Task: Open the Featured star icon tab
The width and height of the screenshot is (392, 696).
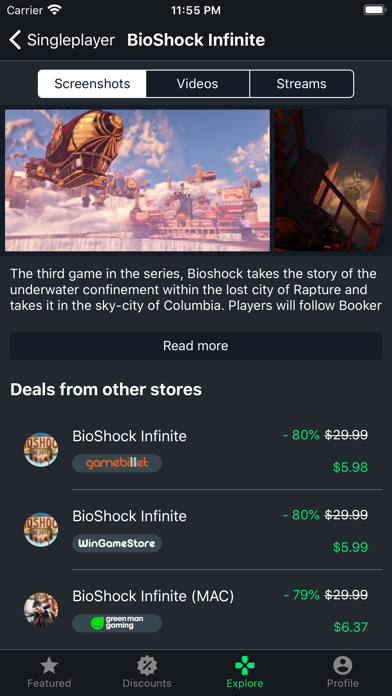Action: [x=49, y=666]
